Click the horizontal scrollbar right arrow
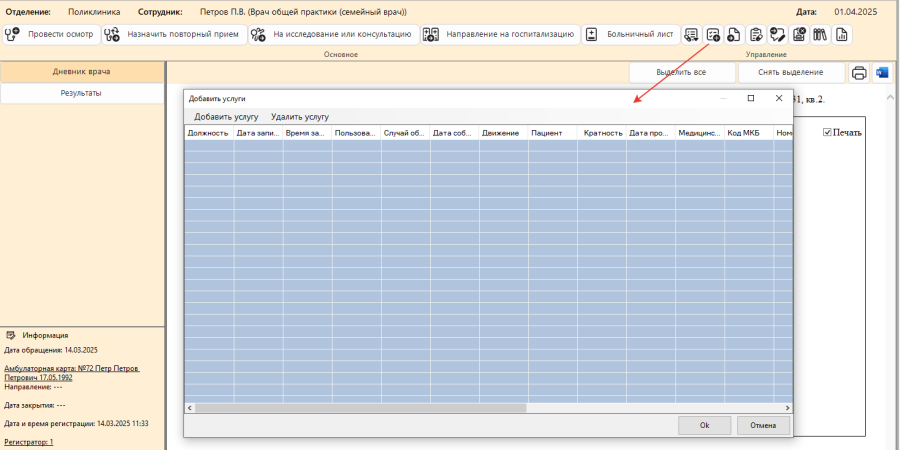Image resolution: width=900 pixels, height=450 pixels. point(788,408)
